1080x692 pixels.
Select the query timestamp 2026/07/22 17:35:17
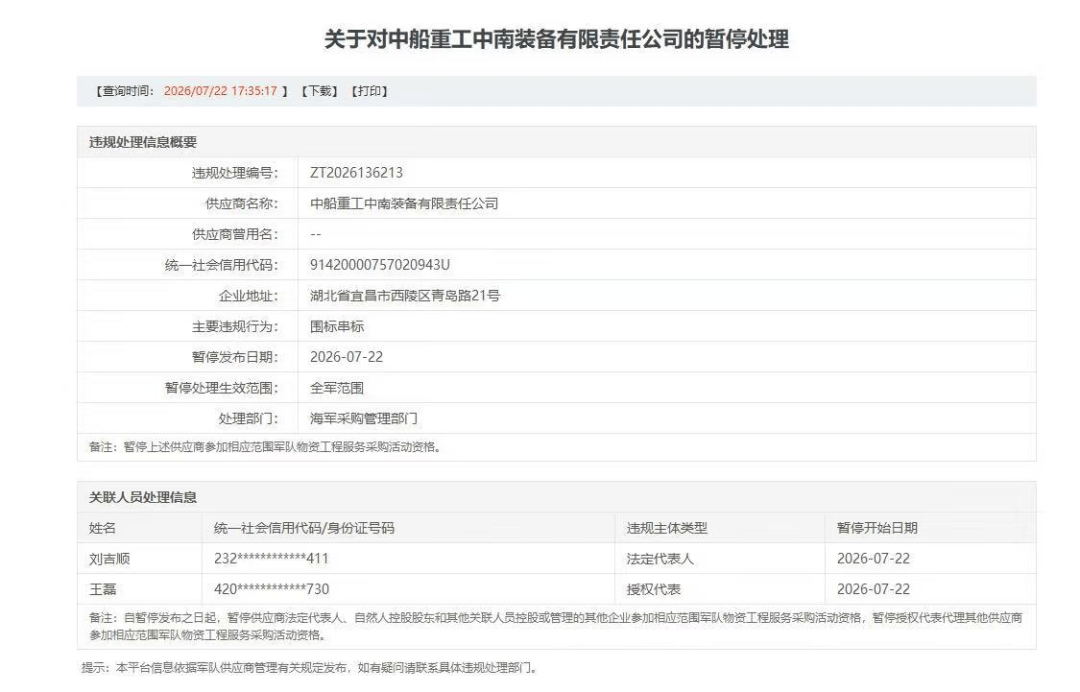pyautogui.click(x=220, y=91)
